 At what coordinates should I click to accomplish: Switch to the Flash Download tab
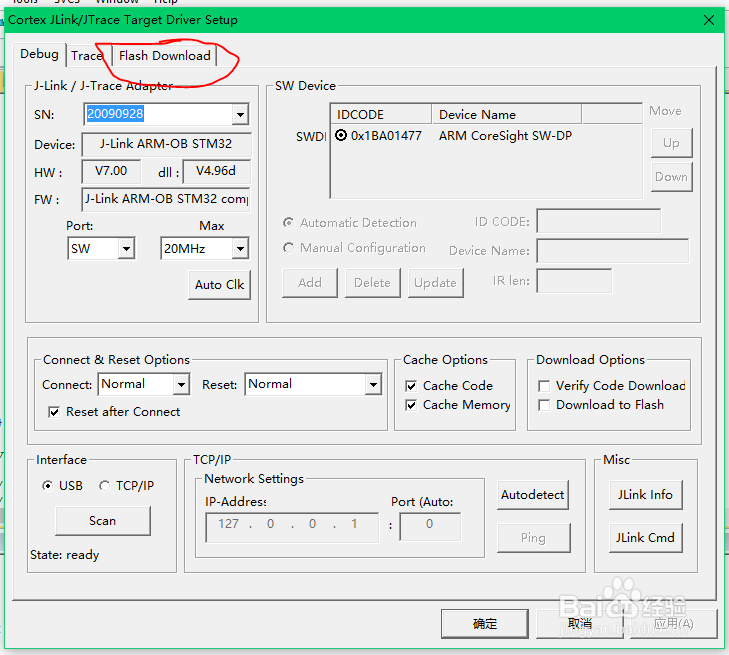click(165, 56)
